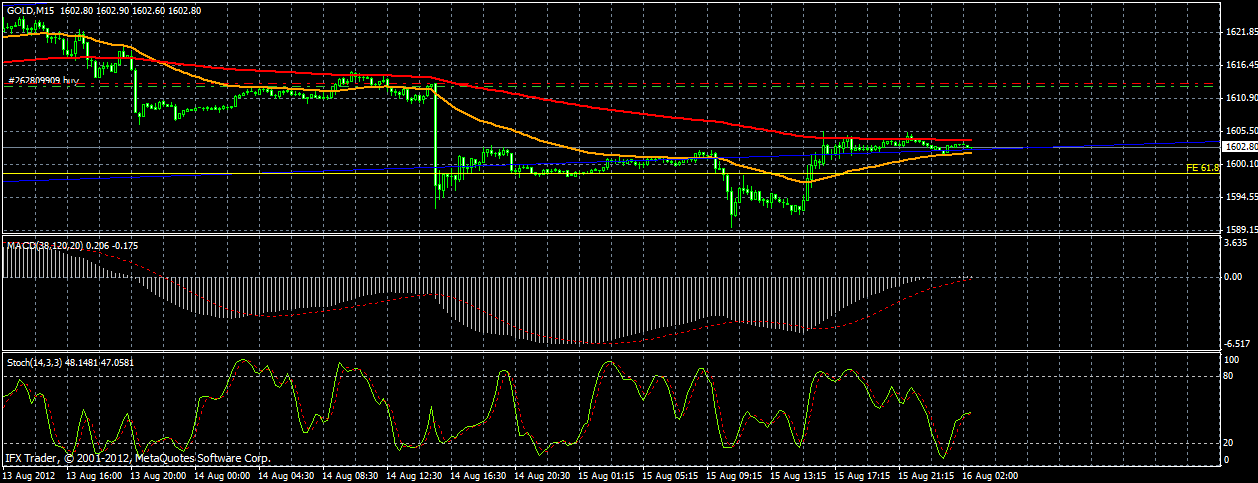Viewport: 1258px width, 483px height.
Task: Click the 1610.90 price scale label
Action: point(1241,98)
